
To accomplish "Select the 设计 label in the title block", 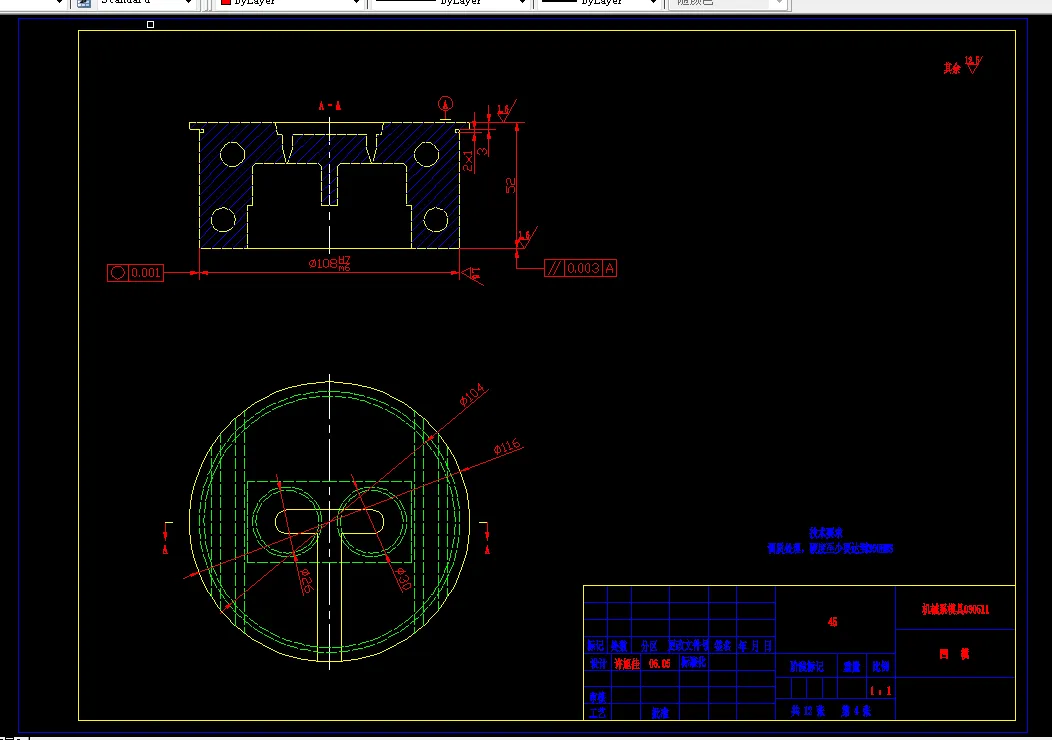I will coord(598,664).
